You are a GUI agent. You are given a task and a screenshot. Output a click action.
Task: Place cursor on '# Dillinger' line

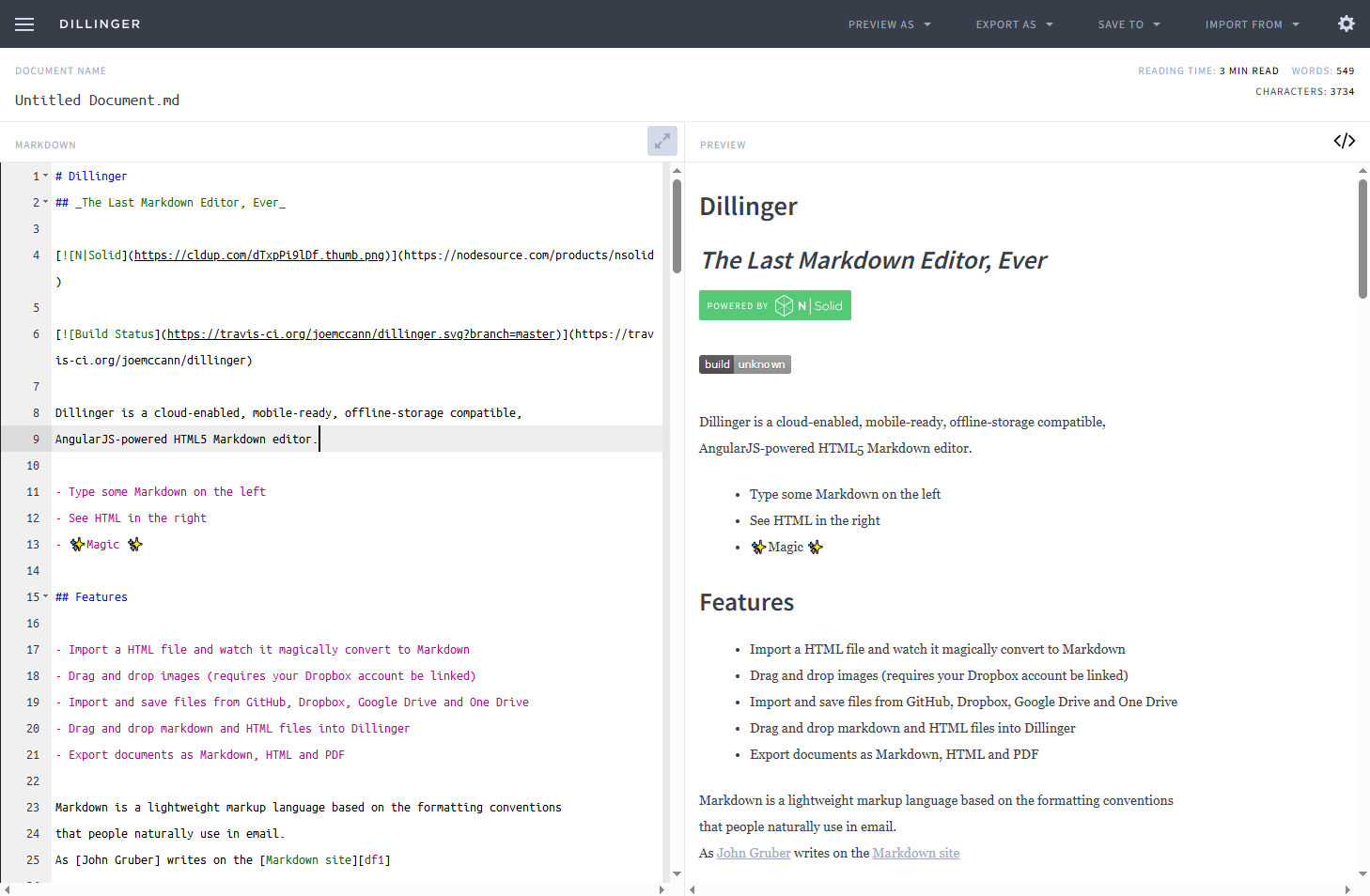tap(91, 176)
